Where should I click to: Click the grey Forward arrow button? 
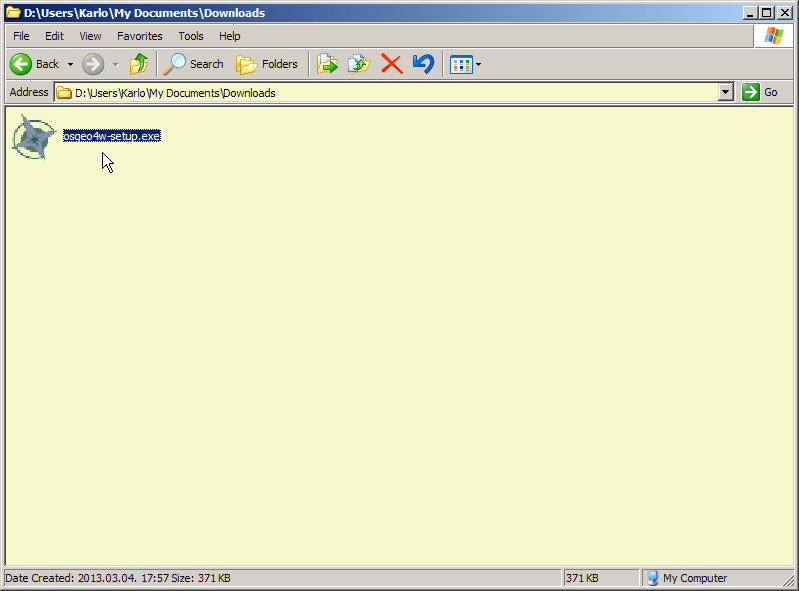[x=93, y=64]
